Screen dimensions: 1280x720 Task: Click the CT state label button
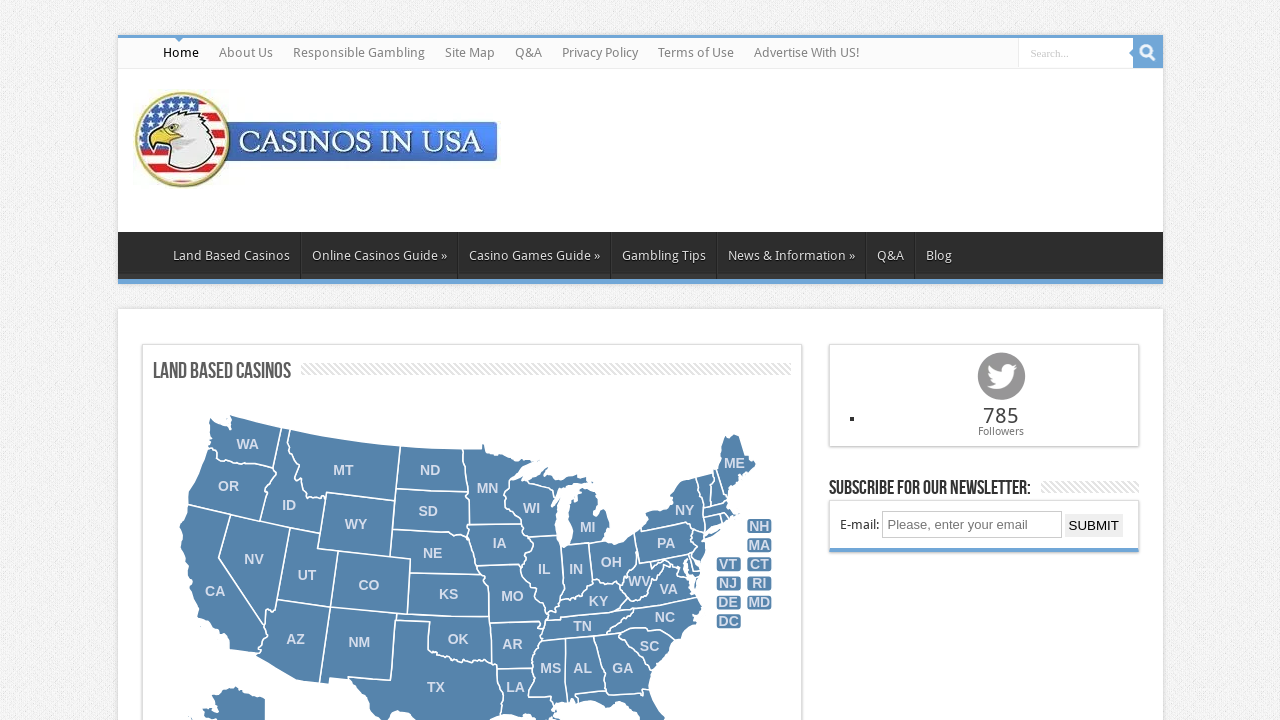759,564
